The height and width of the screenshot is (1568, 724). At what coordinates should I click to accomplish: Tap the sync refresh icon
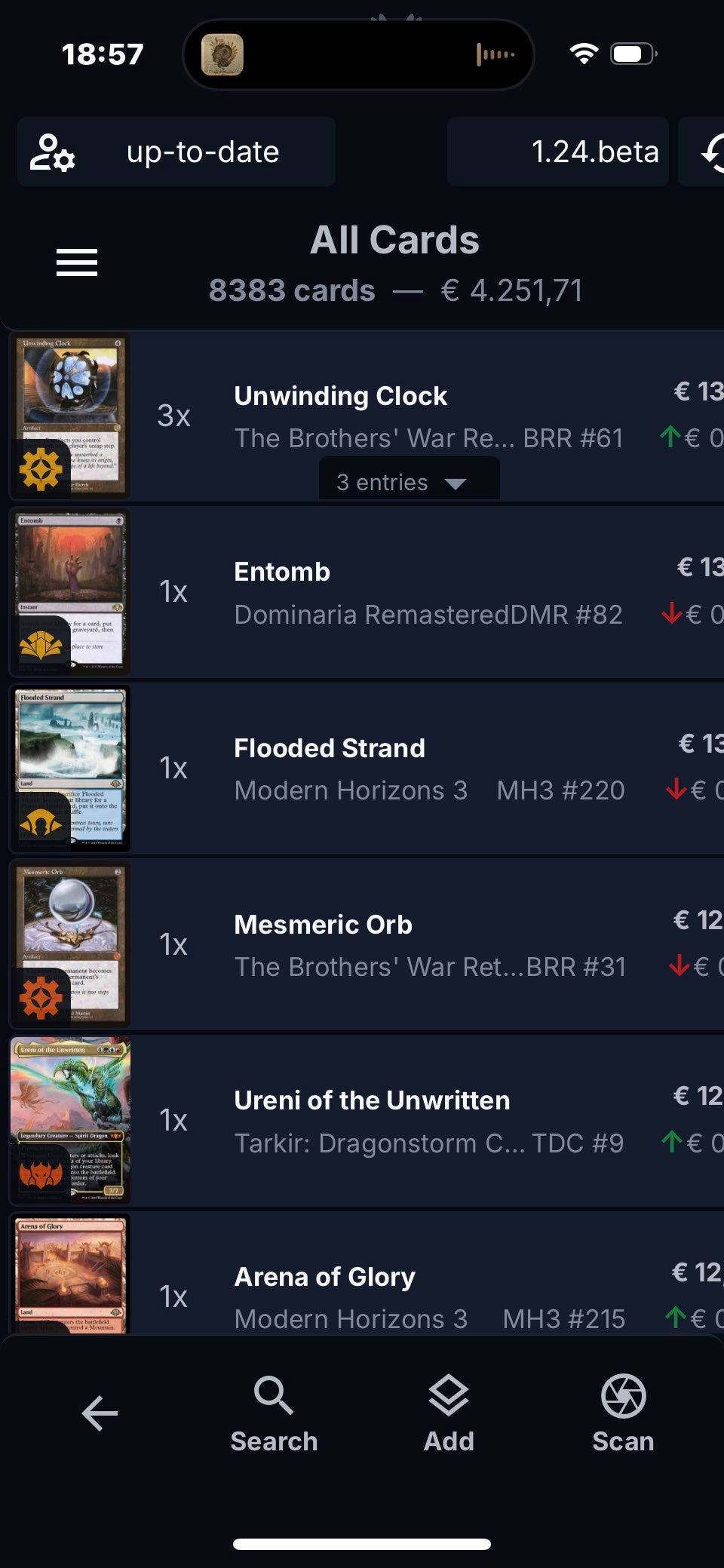713,152
